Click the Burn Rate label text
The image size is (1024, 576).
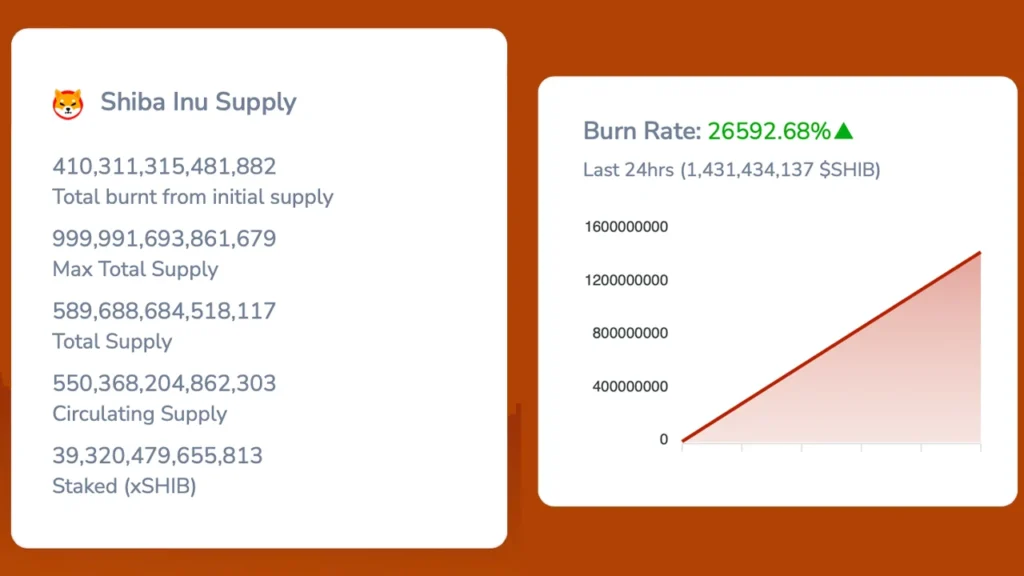pos(642,131)
